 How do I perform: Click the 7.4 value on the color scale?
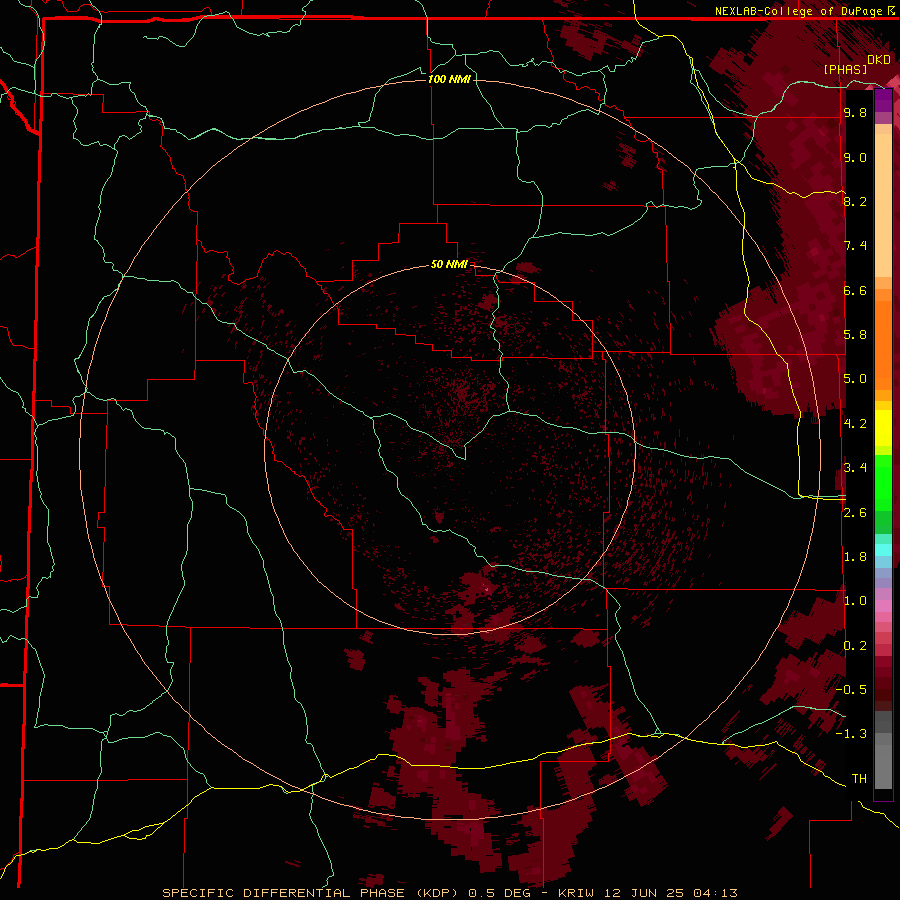point(855,246)
